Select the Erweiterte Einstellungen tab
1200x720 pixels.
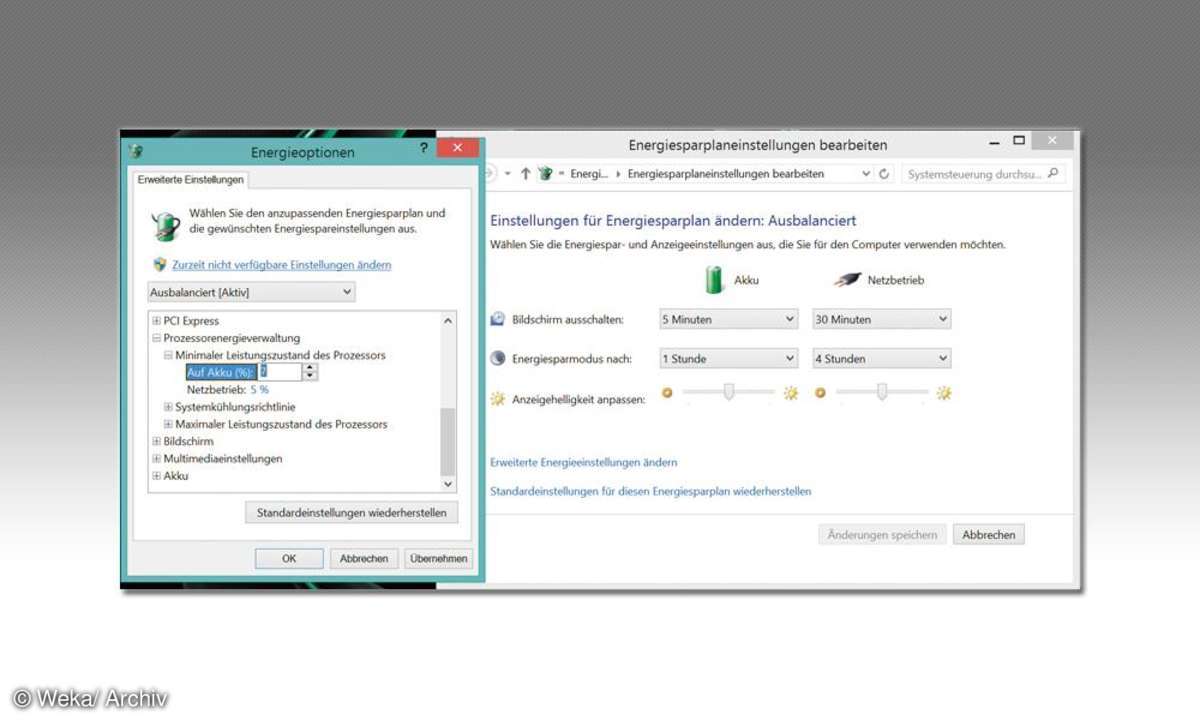click(190, 179)
